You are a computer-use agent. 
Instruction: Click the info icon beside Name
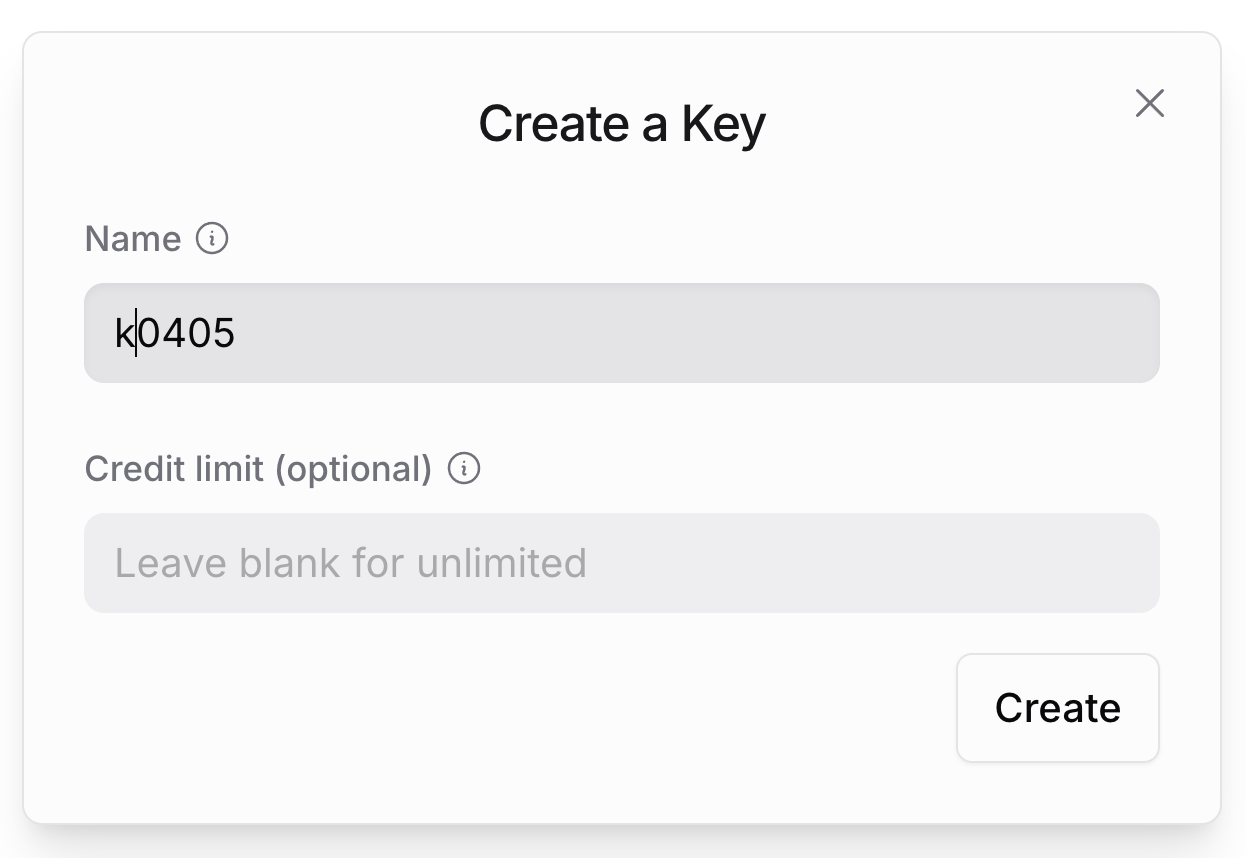(212, 239)
